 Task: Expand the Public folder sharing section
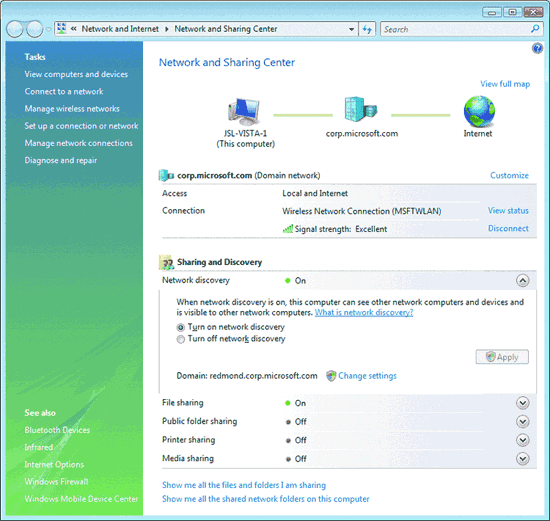[523, 421]
